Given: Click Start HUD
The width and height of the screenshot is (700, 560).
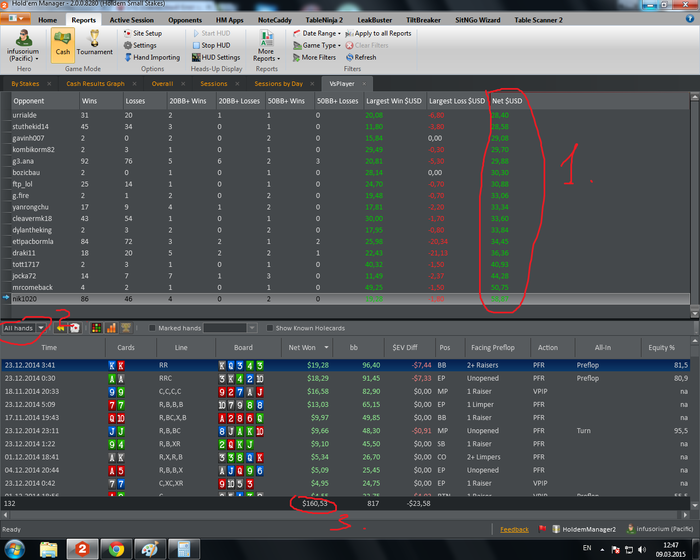Looking at the screenshot, I should coord(212,33).
